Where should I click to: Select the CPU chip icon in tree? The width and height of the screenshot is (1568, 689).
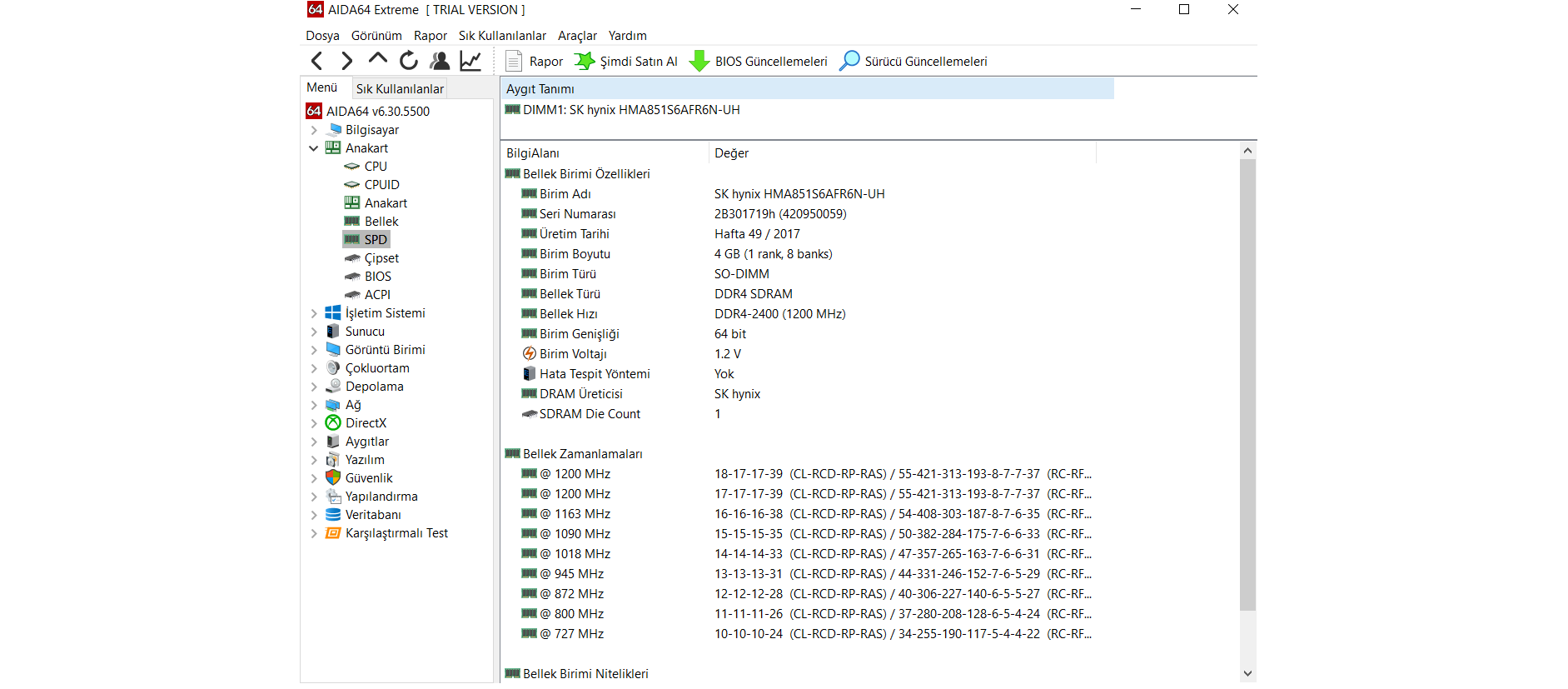click(x=352, y=167)
